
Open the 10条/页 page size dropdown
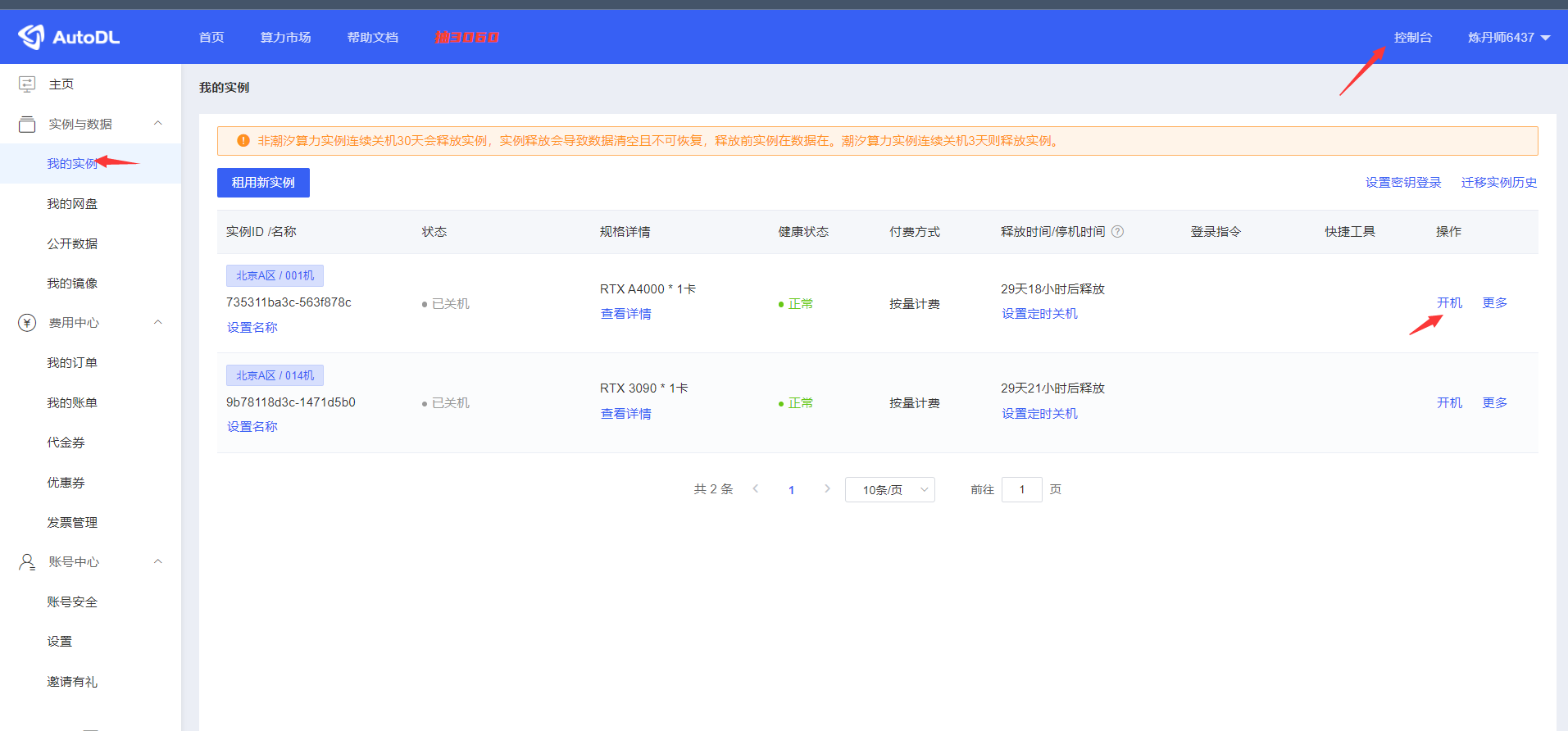889,489
